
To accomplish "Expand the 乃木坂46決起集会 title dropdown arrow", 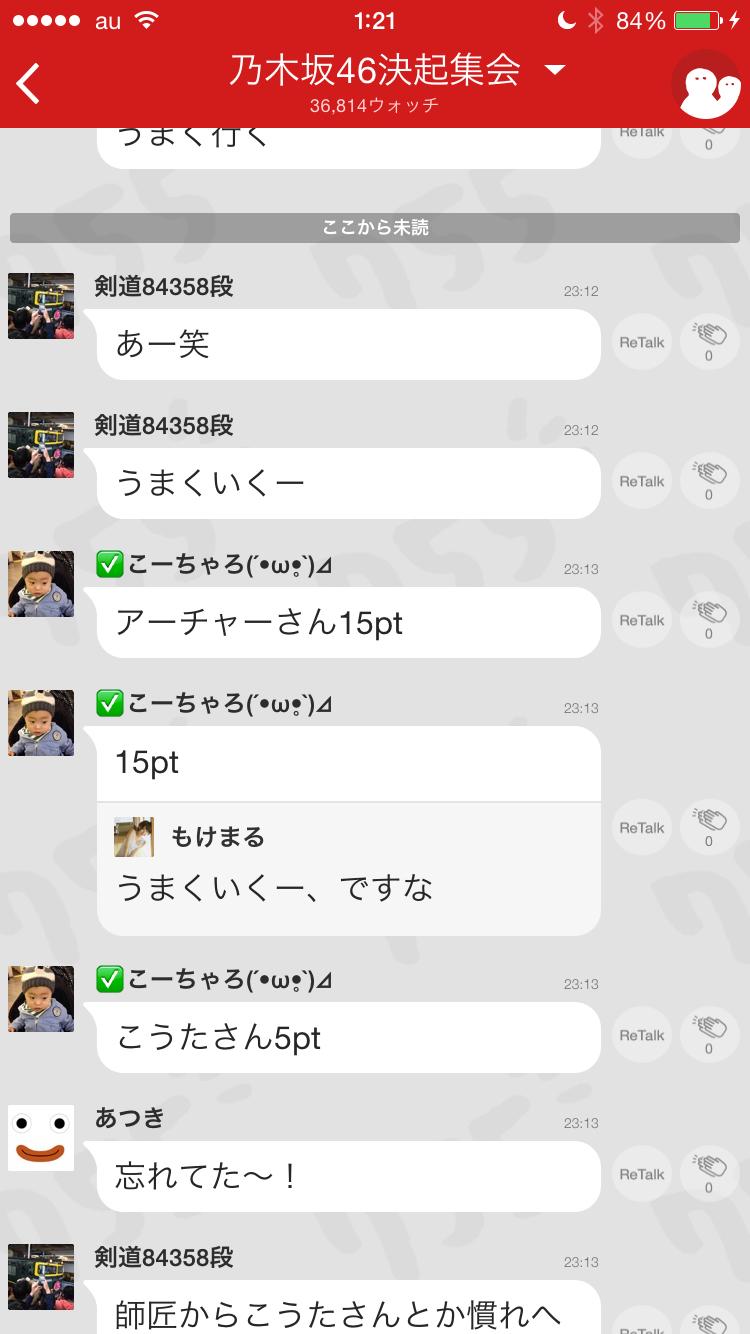I will click(554, 70).
